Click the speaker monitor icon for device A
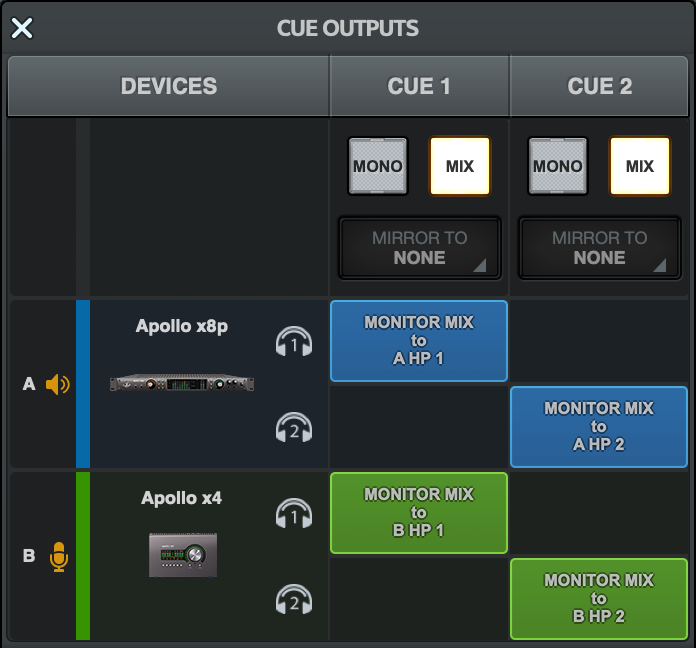This screenshot has height=648, width=696. tap(58, 384)
